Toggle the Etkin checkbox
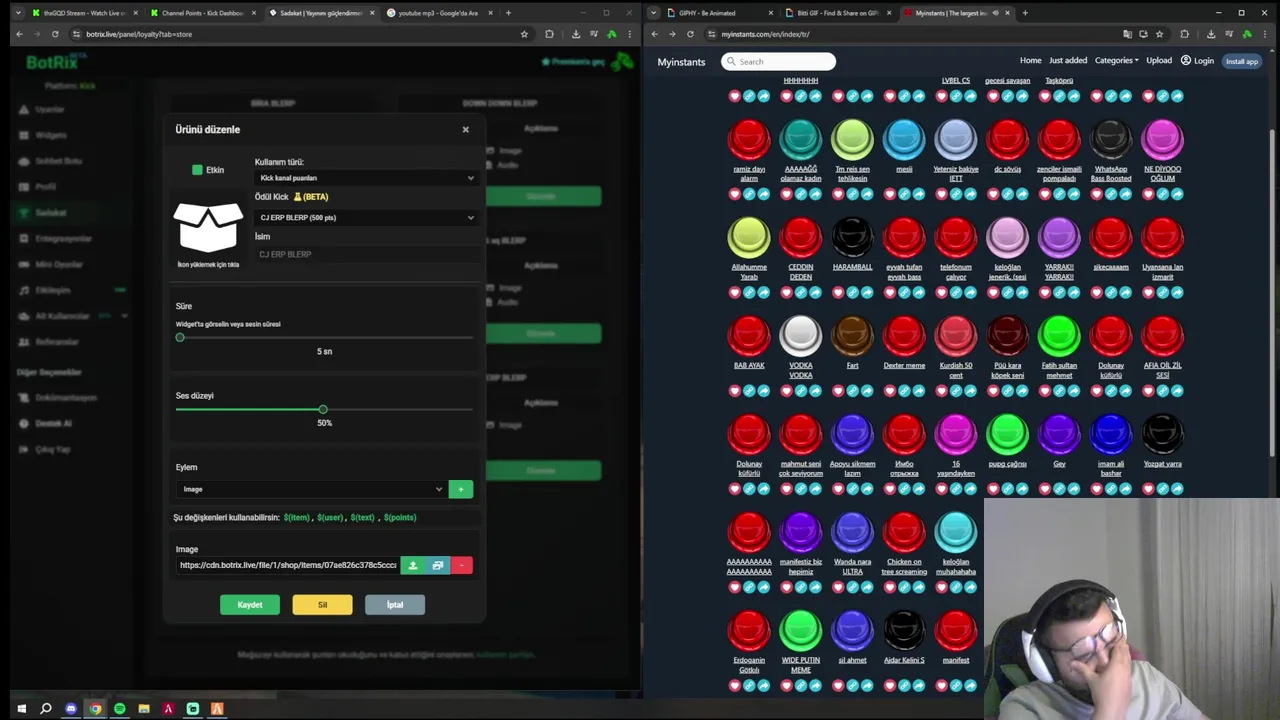 (x=197, y=170)
